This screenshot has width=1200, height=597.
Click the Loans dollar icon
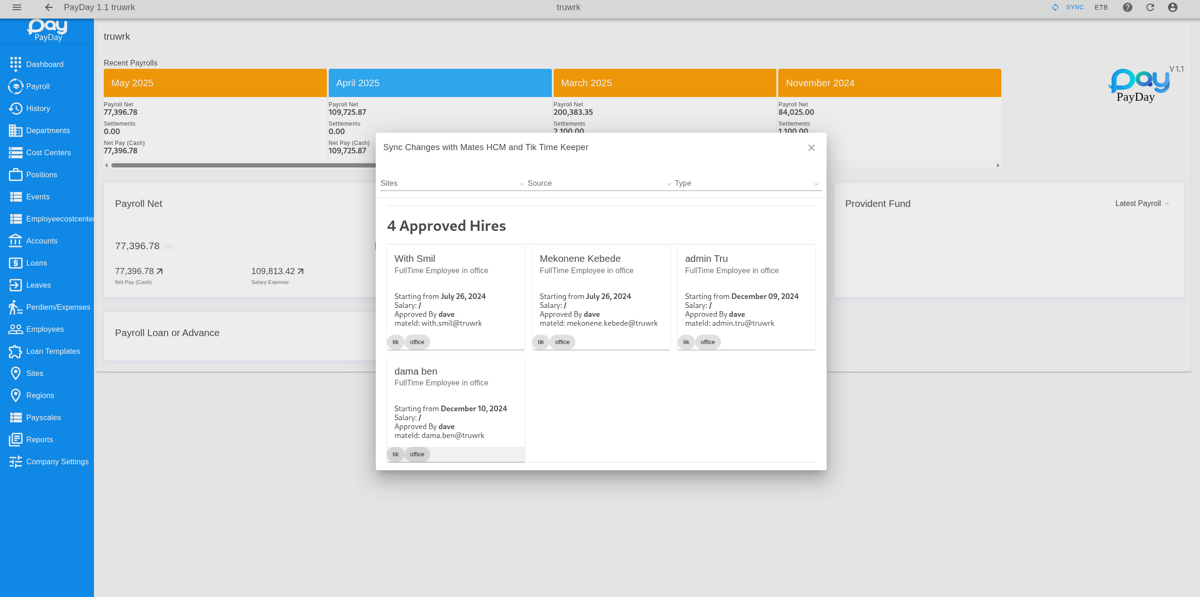click(15, 263)
